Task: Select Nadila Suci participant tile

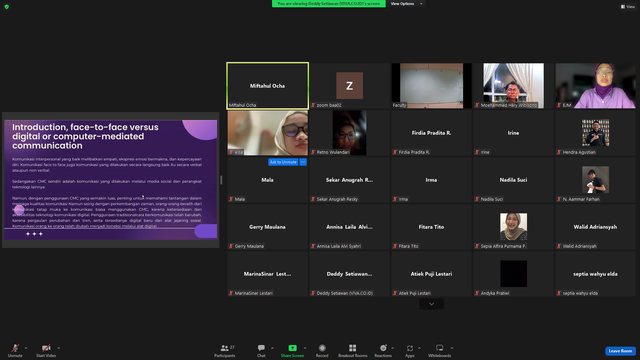Action: (513, 180)
